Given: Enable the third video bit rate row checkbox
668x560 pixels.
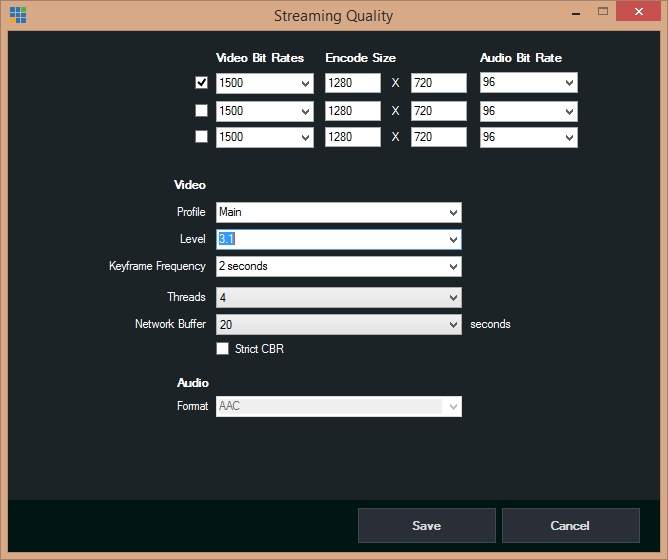Looking at the screenshot, I should [201, 137].
